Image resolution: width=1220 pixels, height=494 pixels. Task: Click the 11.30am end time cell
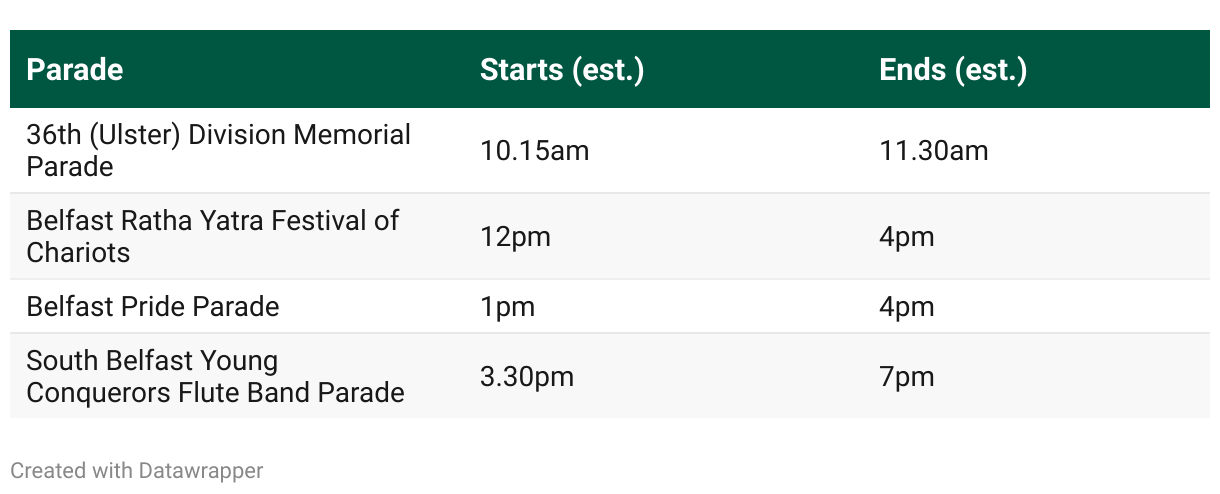tap(933, 150)
